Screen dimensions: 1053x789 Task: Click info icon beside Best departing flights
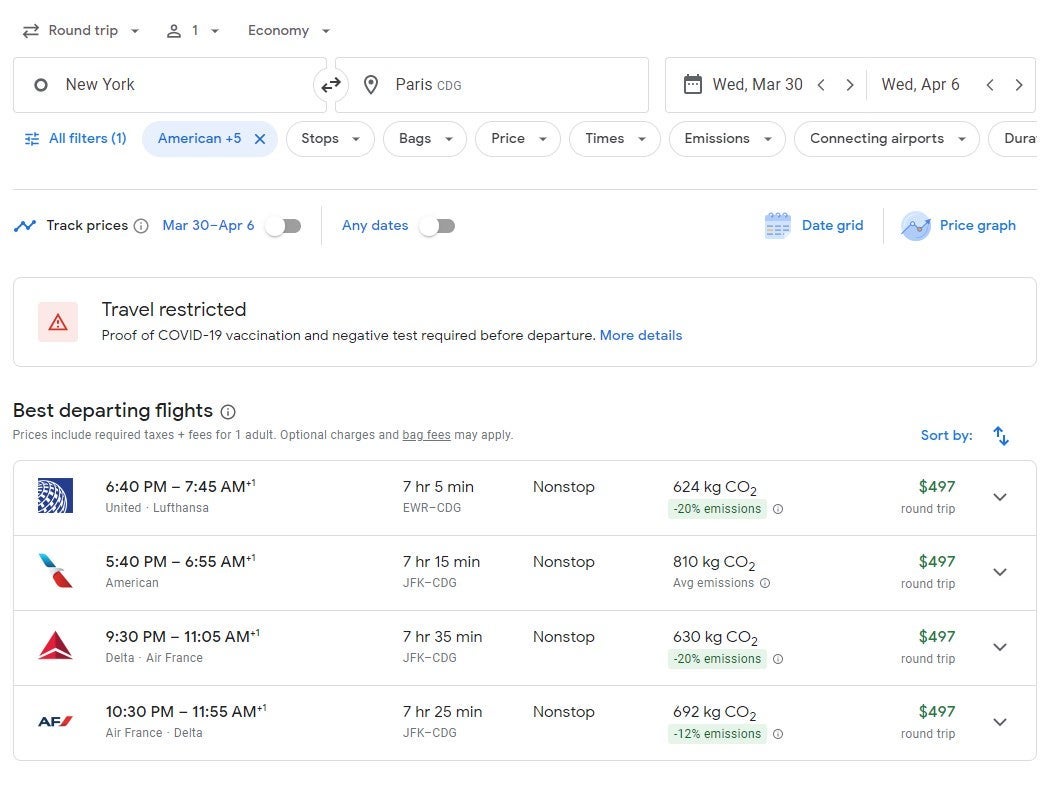point(228,412)
